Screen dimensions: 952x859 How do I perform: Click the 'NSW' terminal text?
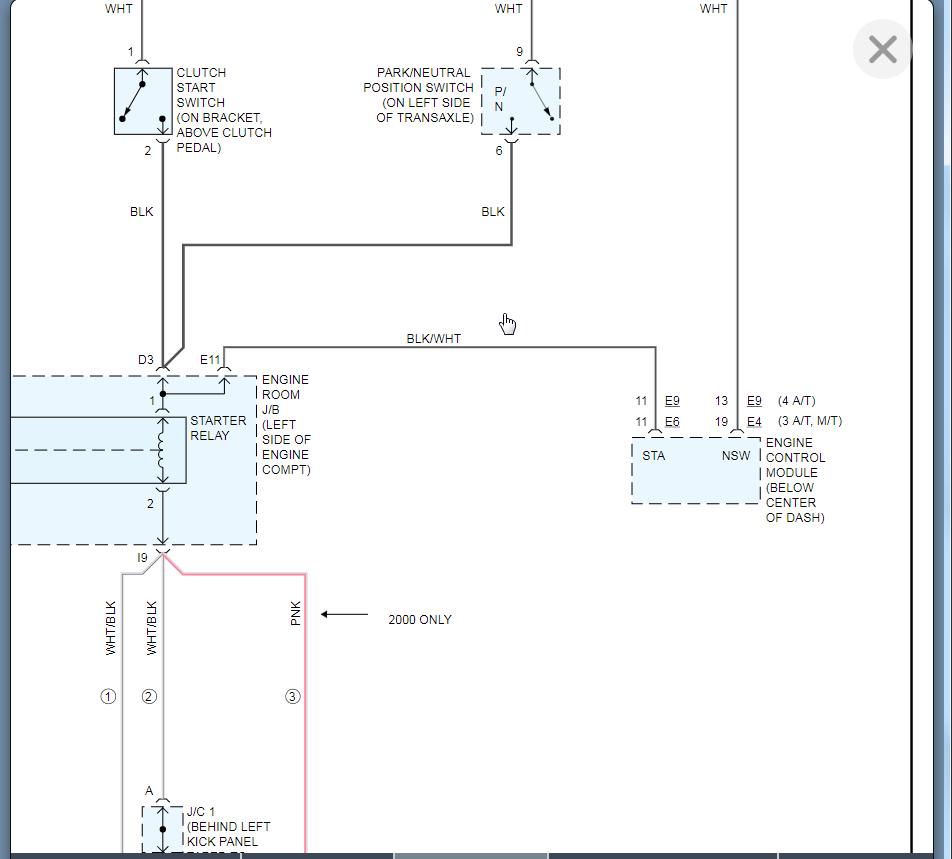tap(736, 456)
